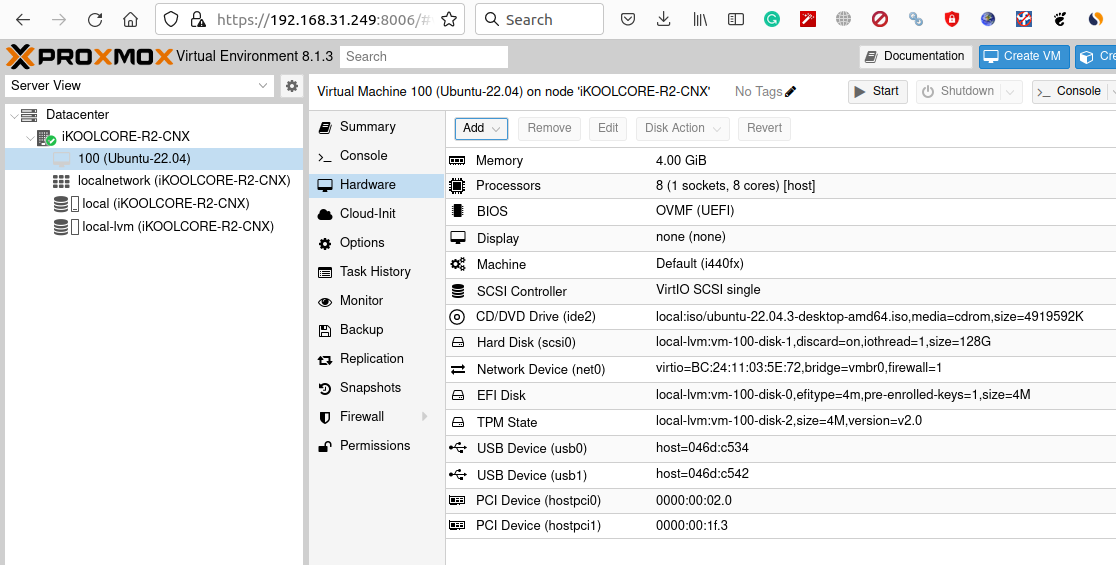The image size is (1116, 565).
Task: Edit tags with pencil icon
Action: [x=791, y=92]
